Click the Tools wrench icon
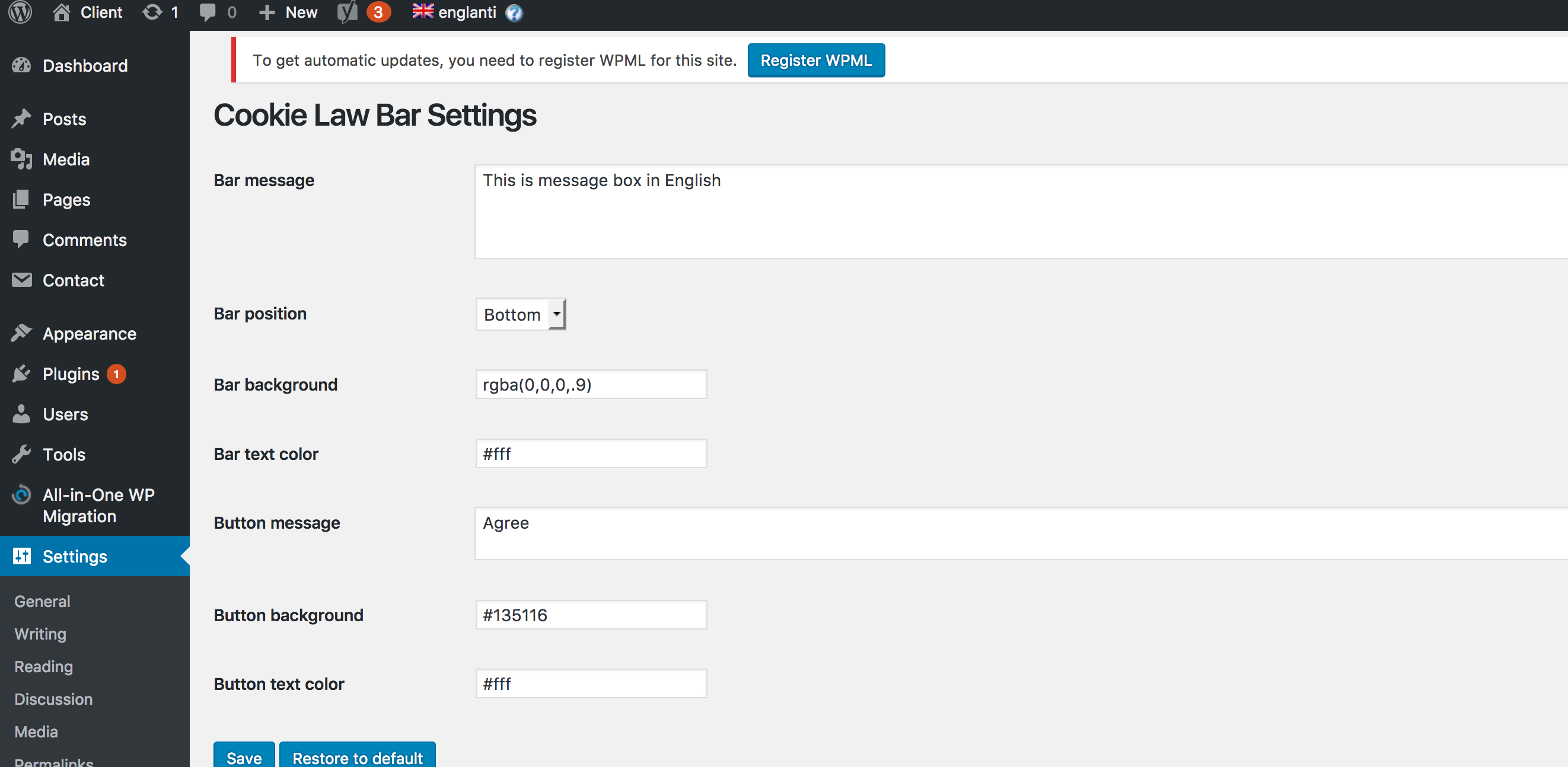Viewport: 1568px width, 767px height. [x=21, y=454]
